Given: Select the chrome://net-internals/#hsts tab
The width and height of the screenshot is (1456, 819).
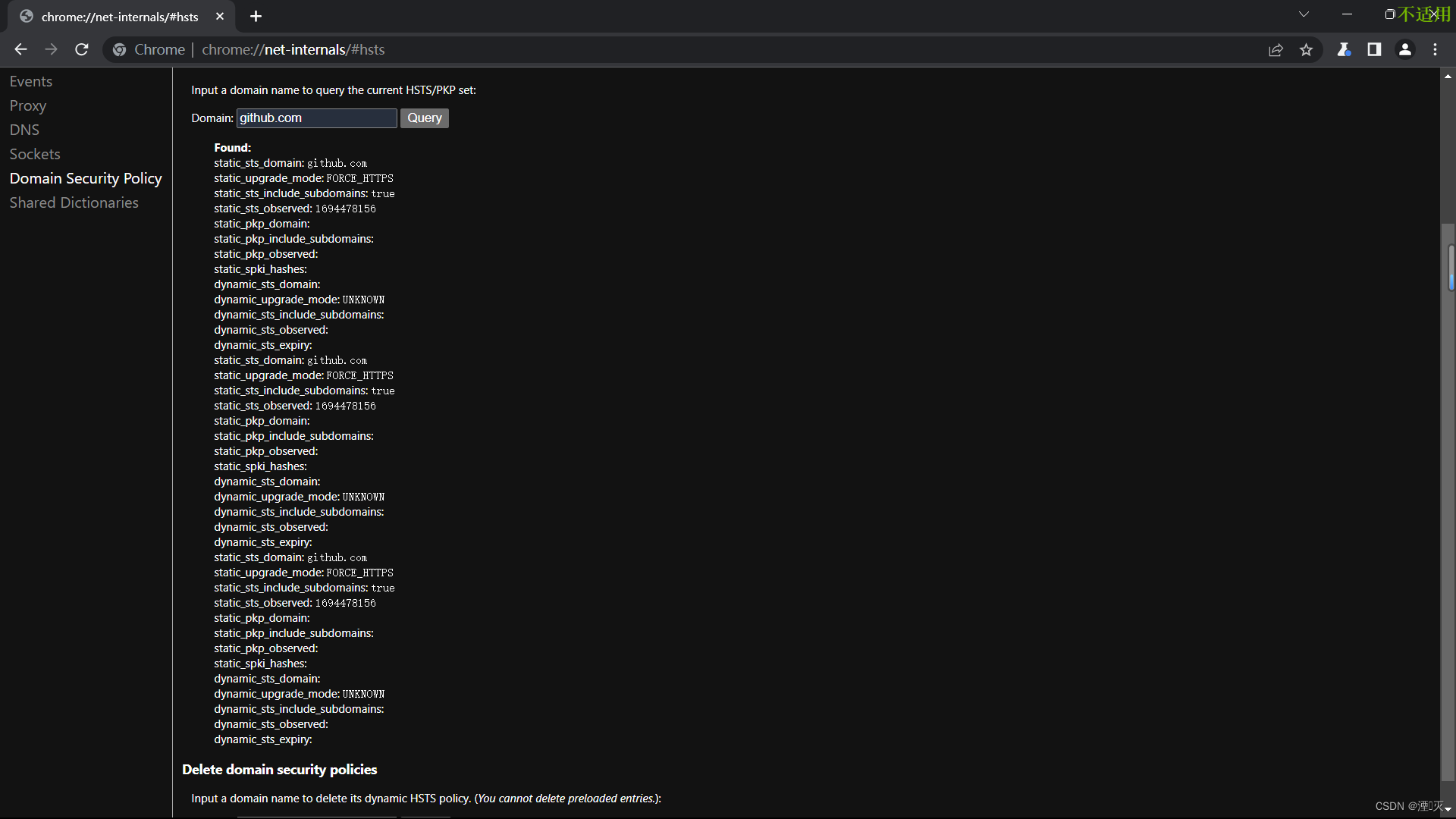Looking at the screenshot, I should (x=120, y=17).
